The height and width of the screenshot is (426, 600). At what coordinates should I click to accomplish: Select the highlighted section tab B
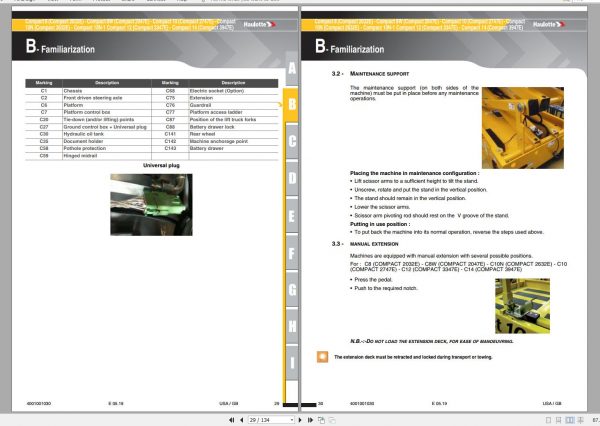coord(291,104)
